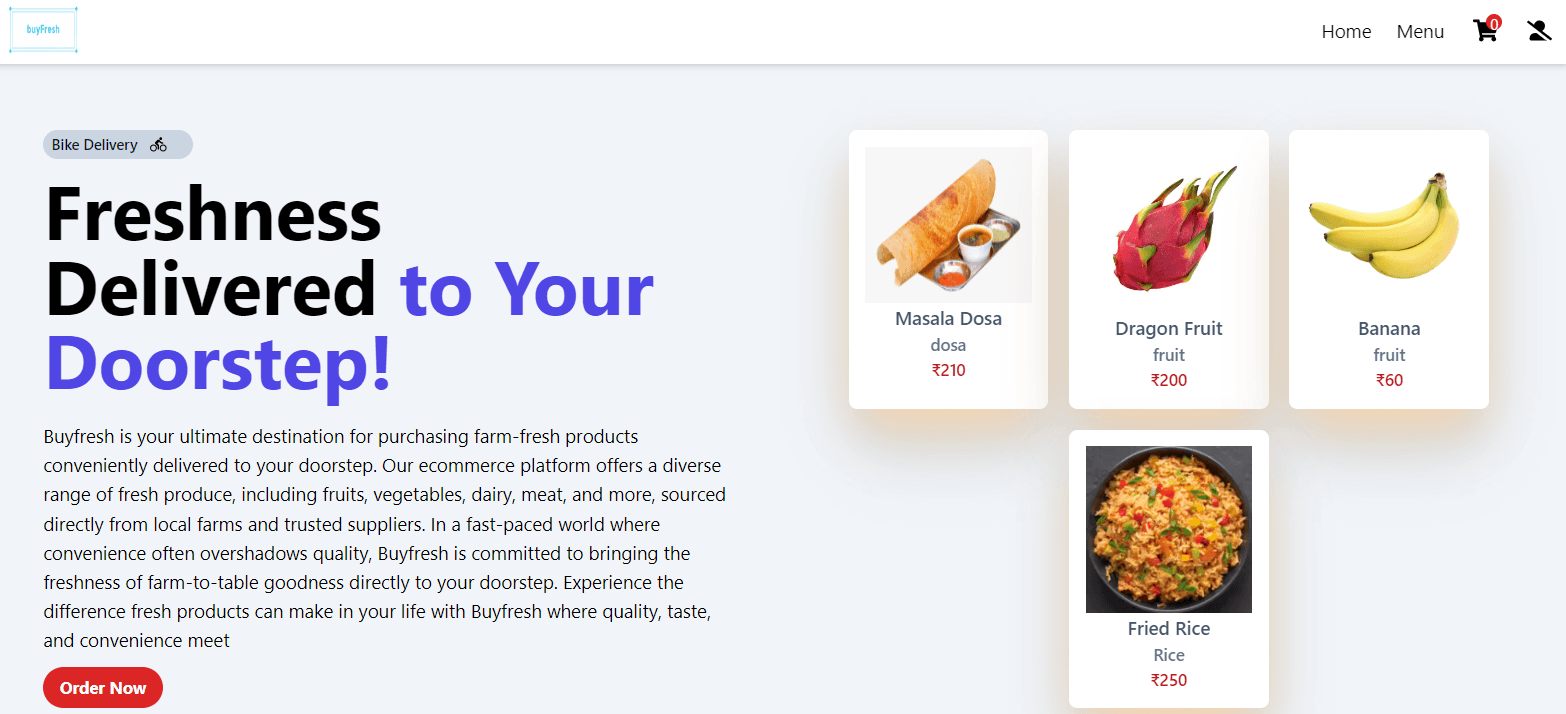The height and width of the screenshot is (714, 1566).
Task: Click the user profile icon
Action: point(1539,31)
